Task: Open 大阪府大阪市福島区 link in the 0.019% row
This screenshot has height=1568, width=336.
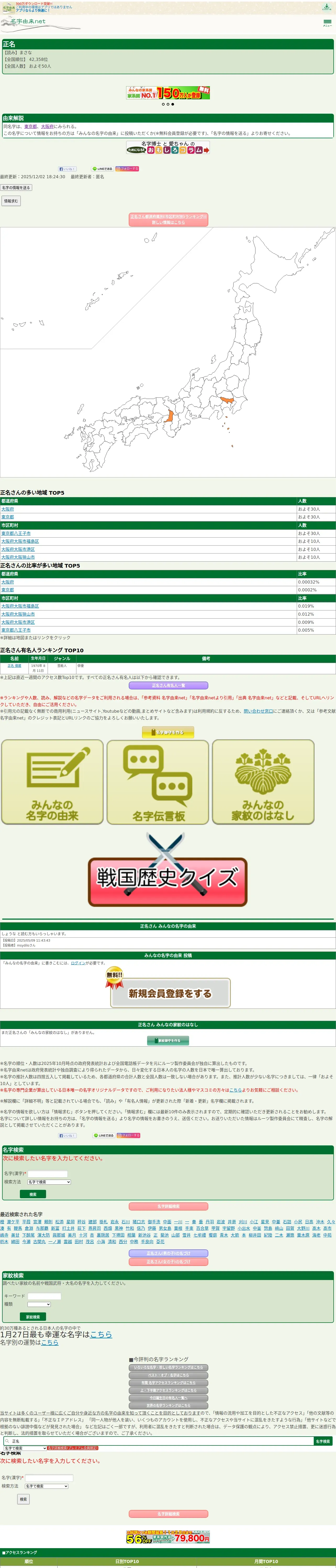Action: (20, 606)
